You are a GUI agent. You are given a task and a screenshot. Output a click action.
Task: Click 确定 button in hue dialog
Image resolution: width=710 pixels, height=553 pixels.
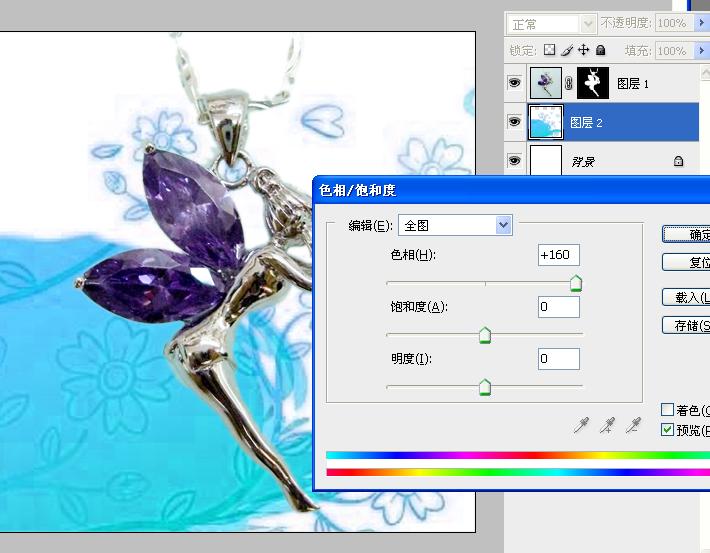tap(686, 234)
